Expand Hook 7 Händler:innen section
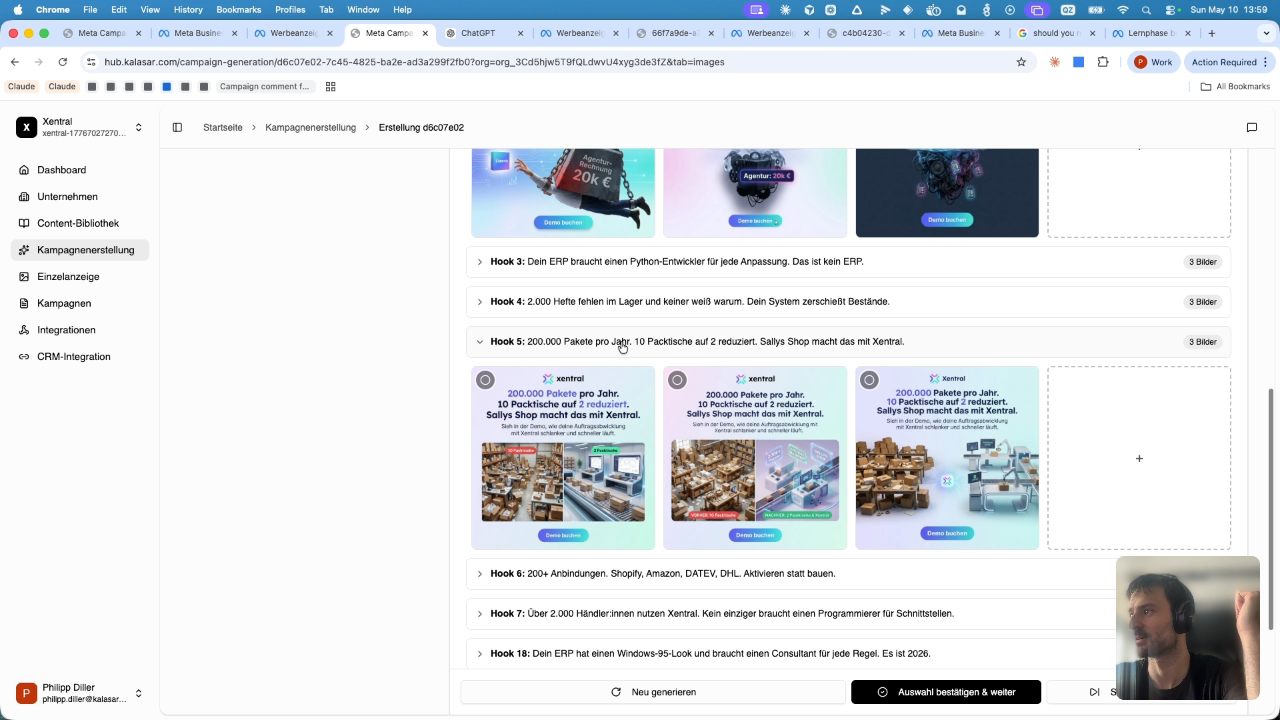This screenshot has height=720, width=1280. (848, 614)
